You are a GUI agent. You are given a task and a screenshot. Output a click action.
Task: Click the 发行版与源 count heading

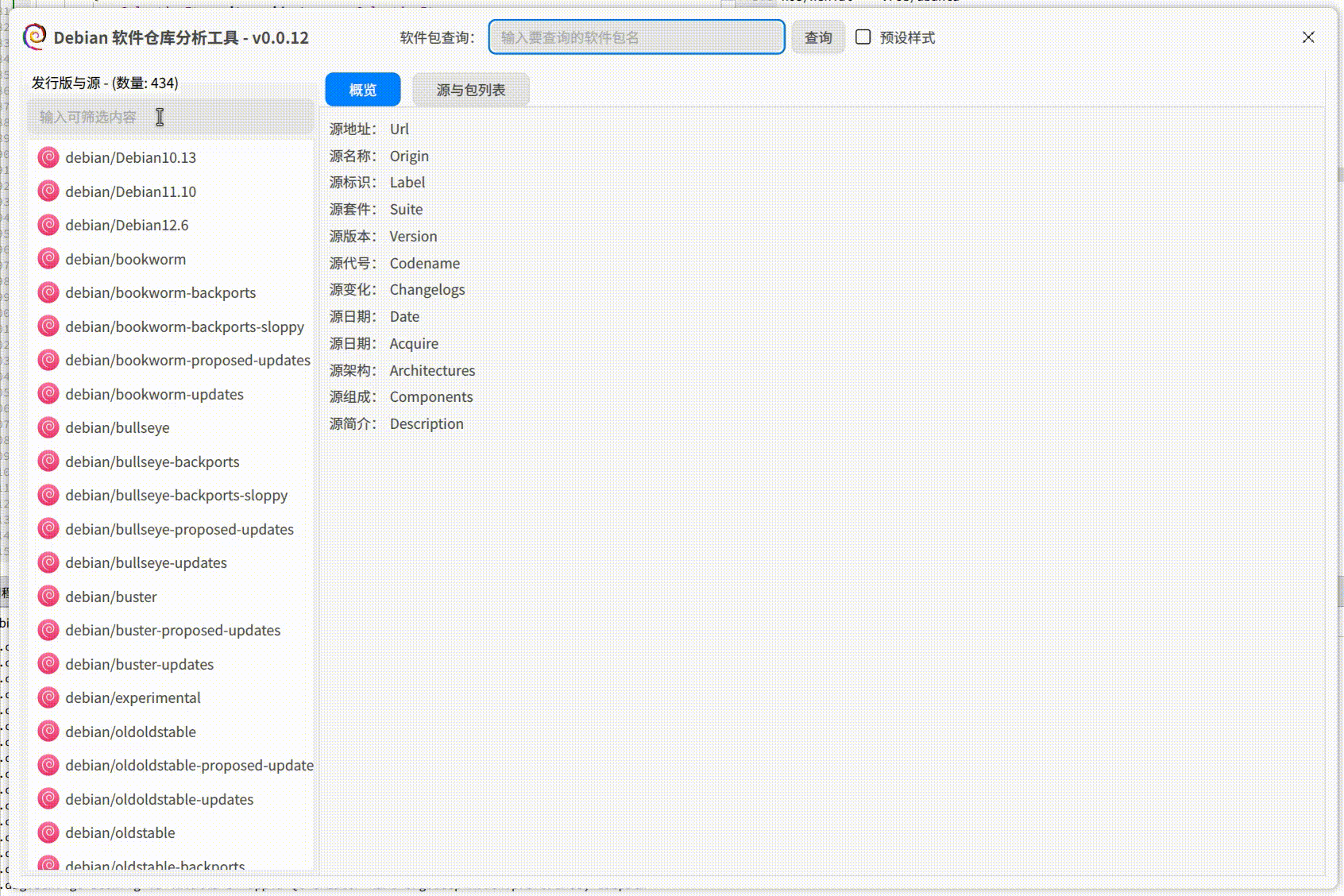pyautogui.click(x=105, y=83)
